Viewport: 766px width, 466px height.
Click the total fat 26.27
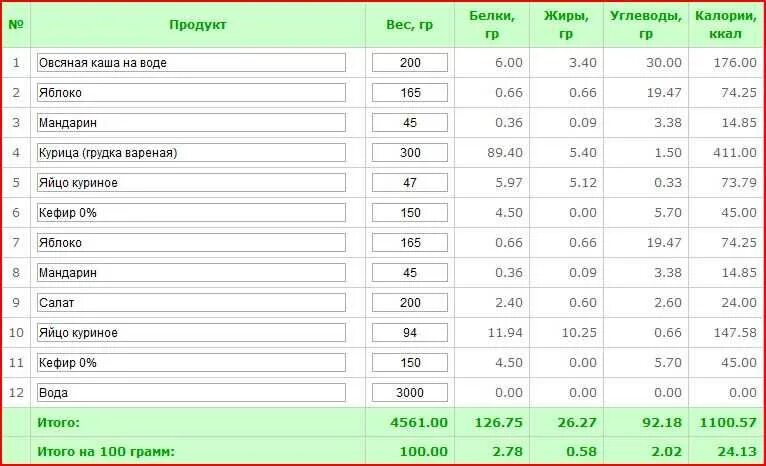coord(577,423)
